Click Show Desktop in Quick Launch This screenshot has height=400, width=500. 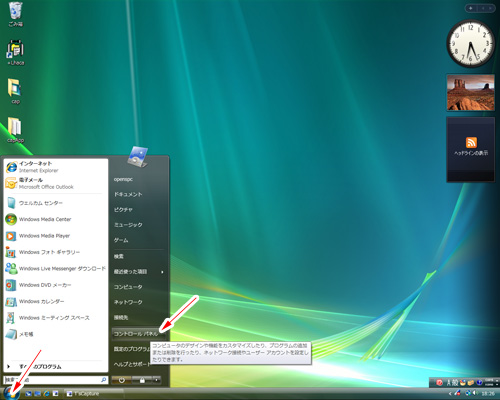pyautogui.click(x=28, y=394)
